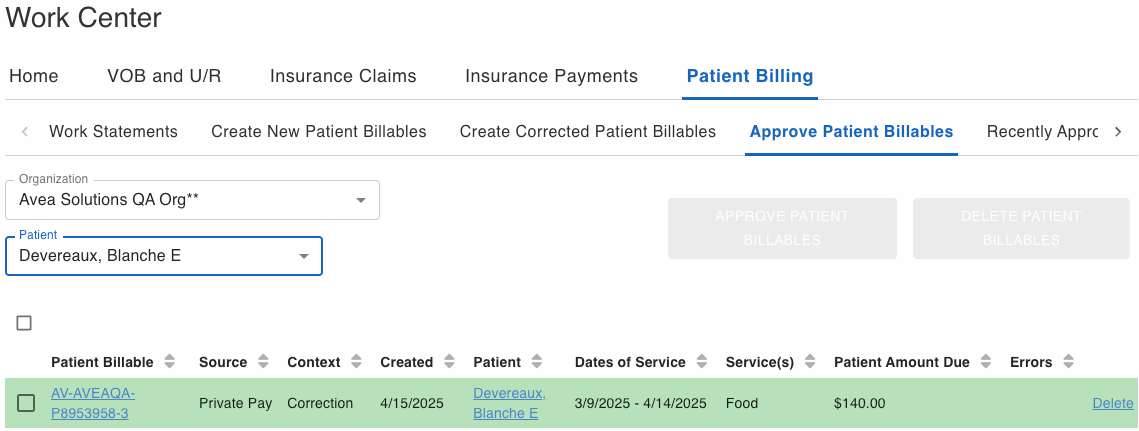Delete the Devereaux billable row
This screenshot has height=431, width=1139.
point(1112,403)
